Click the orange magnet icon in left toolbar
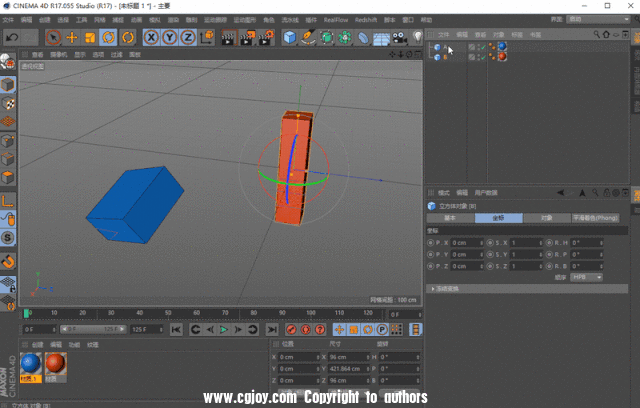Viewport: 640px width, 408px height. pos(8,261)
